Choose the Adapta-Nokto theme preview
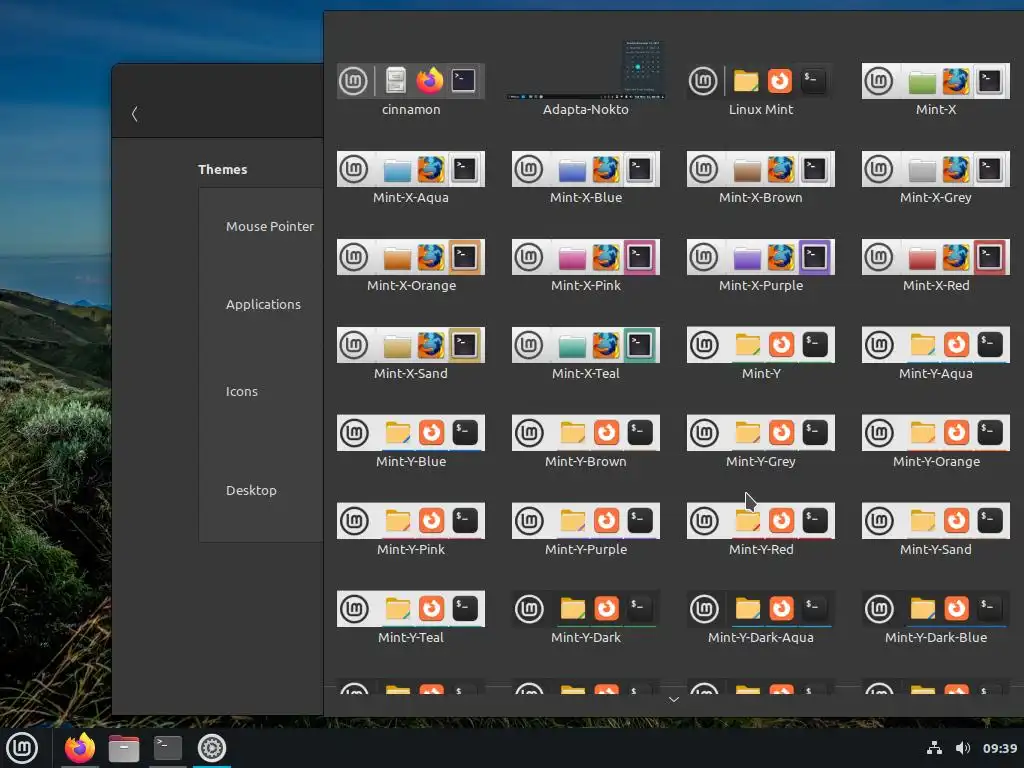This screenshot has height=768, width=1024. click(586, 70)
